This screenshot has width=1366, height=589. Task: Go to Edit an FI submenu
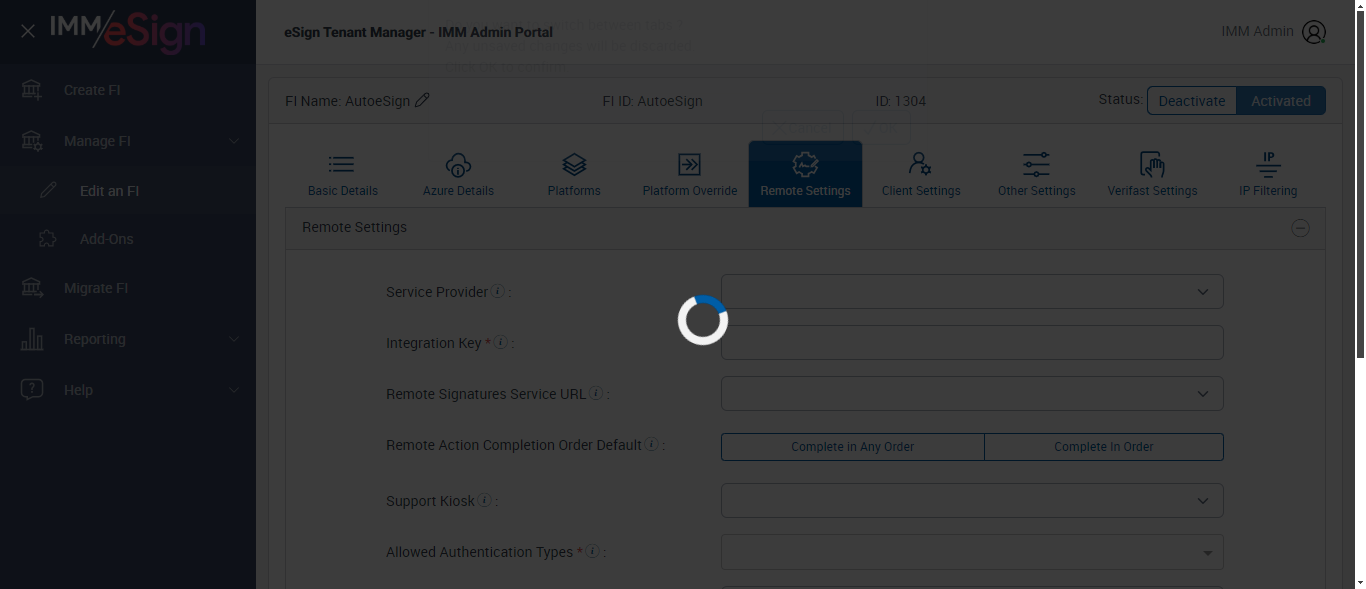coord(128,191)
